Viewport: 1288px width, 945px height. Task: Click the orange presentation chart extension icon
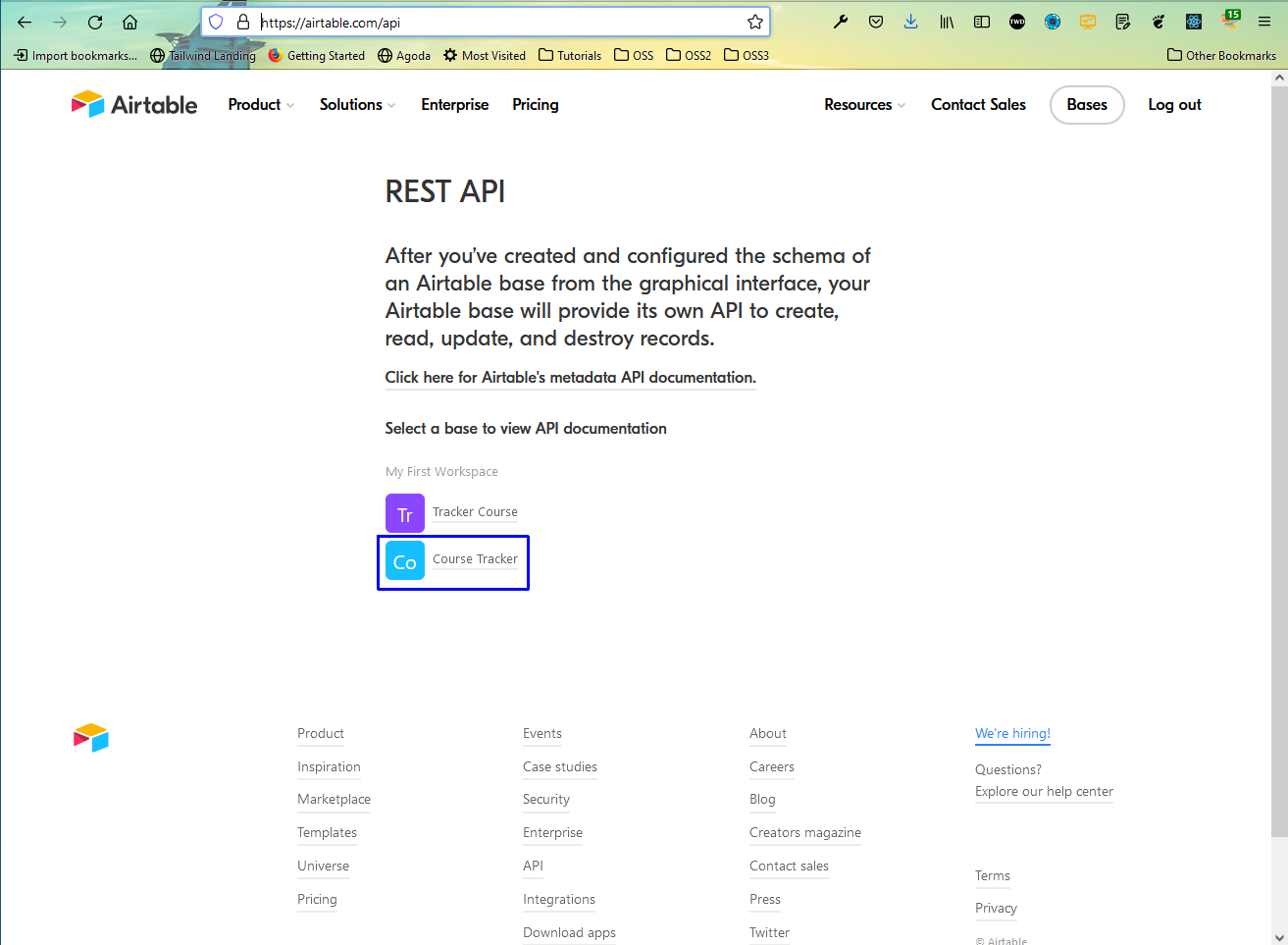point(1088,22)
